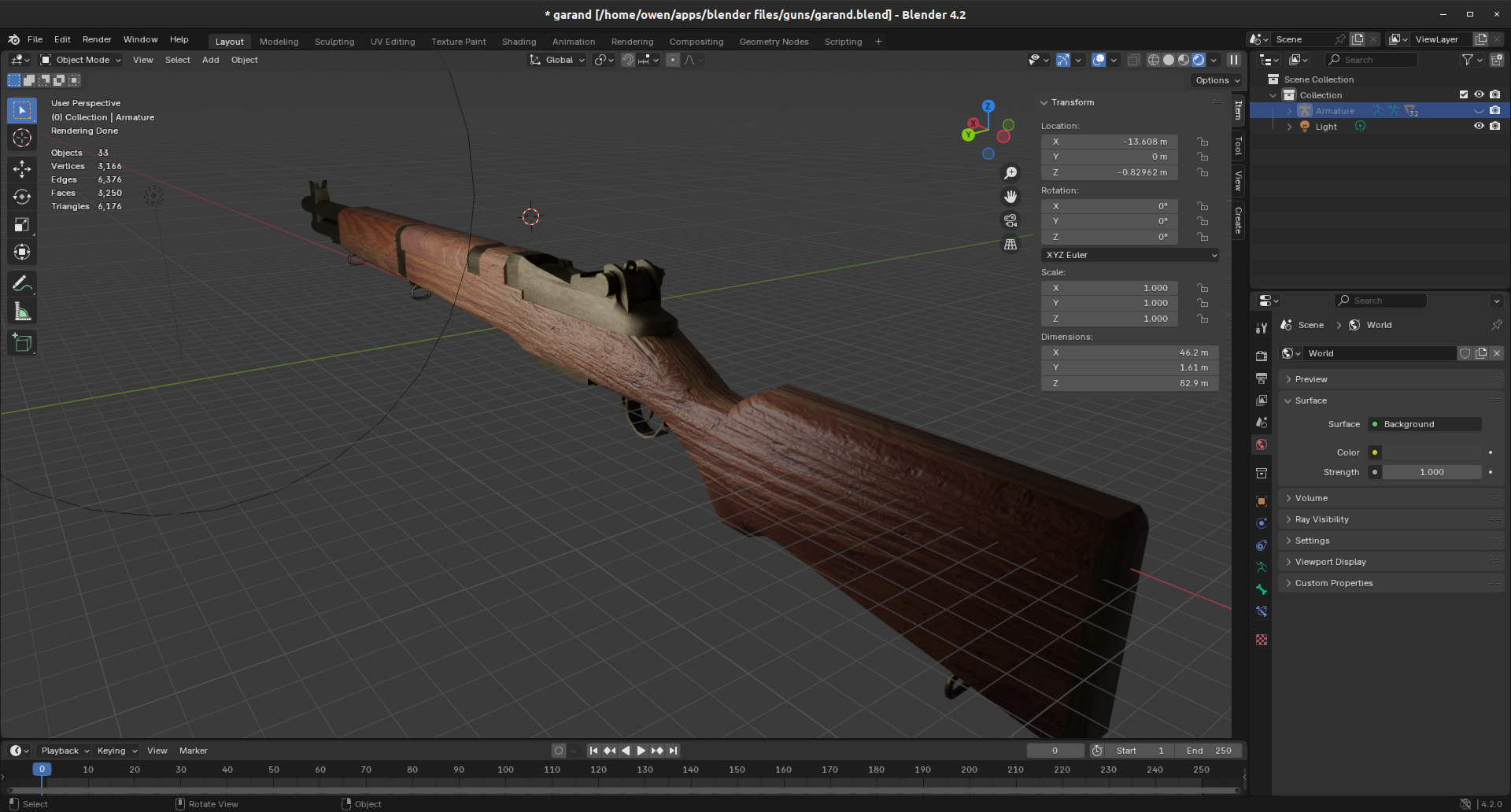Disable Collection in renders camera icon

coord(1495,94)
